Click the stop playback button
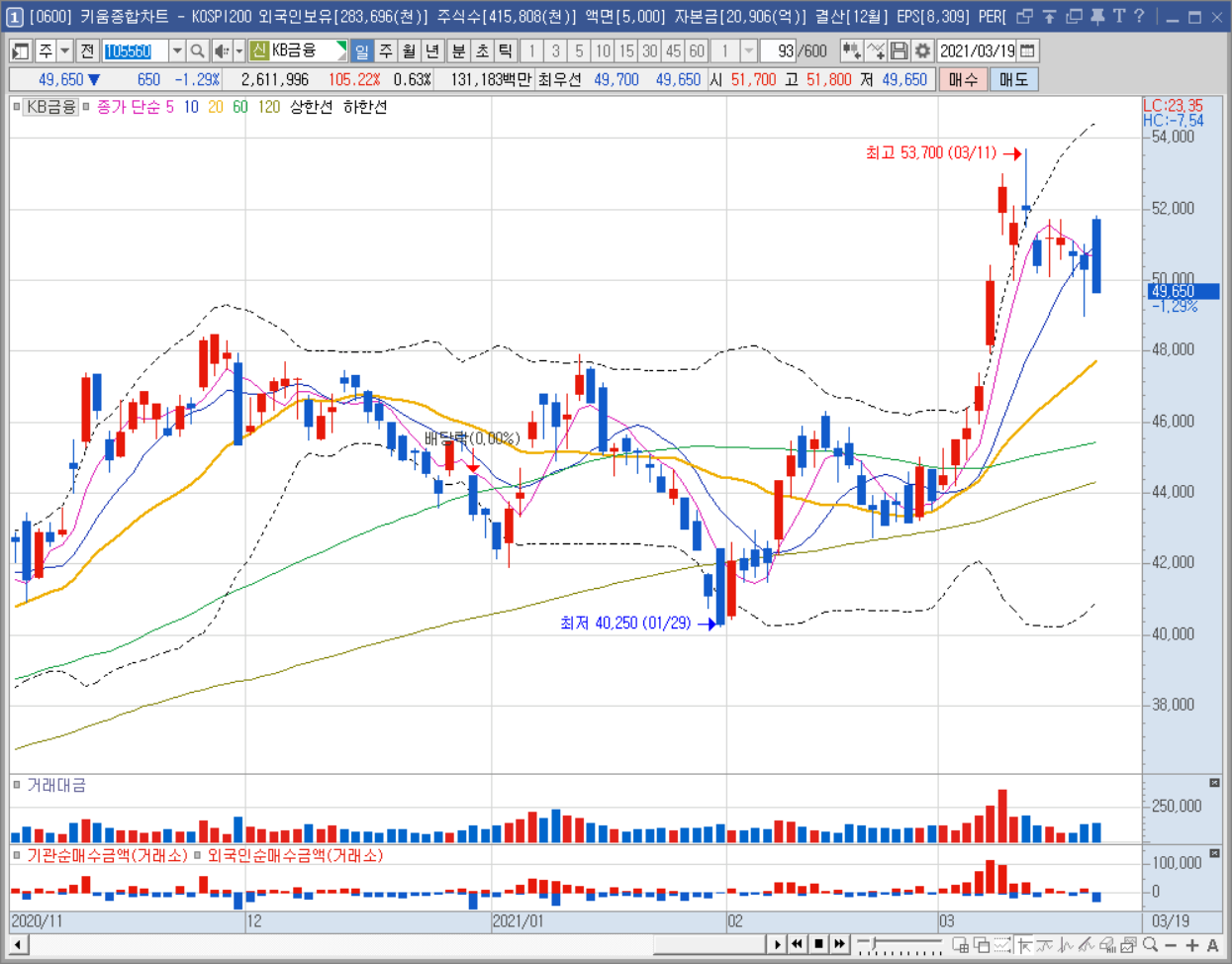 (x=818, y=944)
